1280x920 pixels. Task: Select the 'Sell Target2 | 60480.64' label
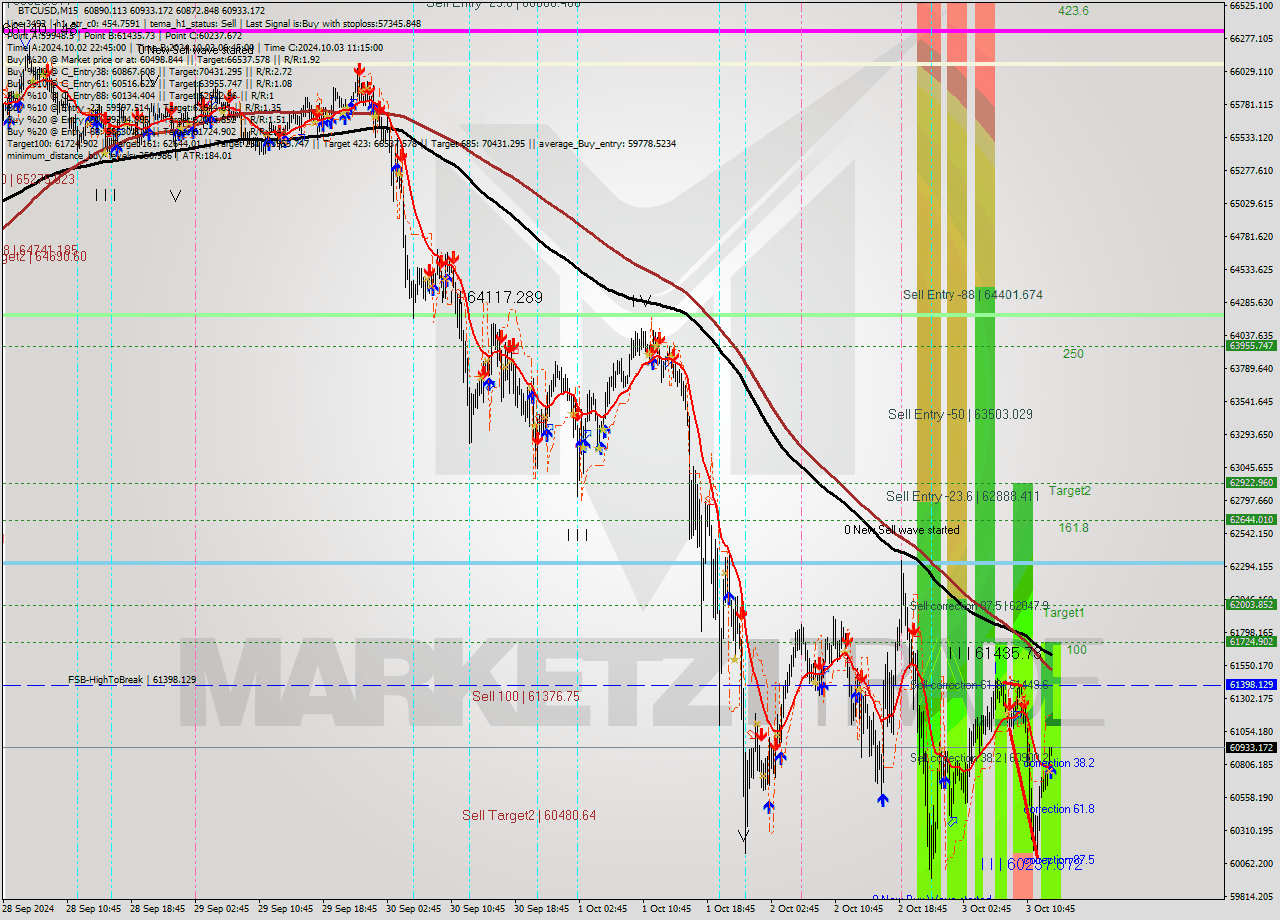[529, 816]
